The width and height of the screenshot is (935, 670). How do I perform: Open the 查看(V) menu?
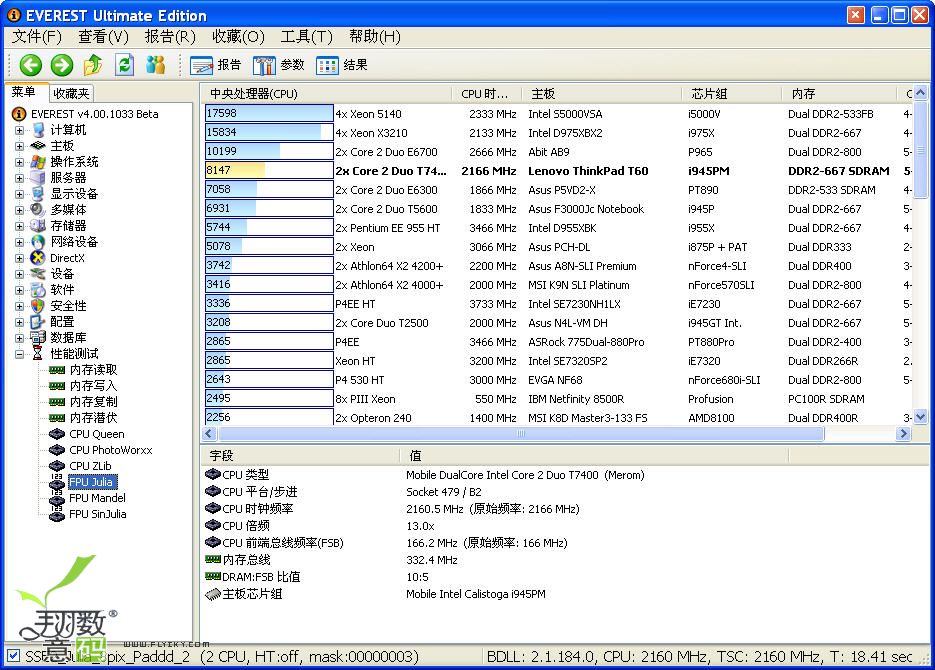click(x=103, y=37)
